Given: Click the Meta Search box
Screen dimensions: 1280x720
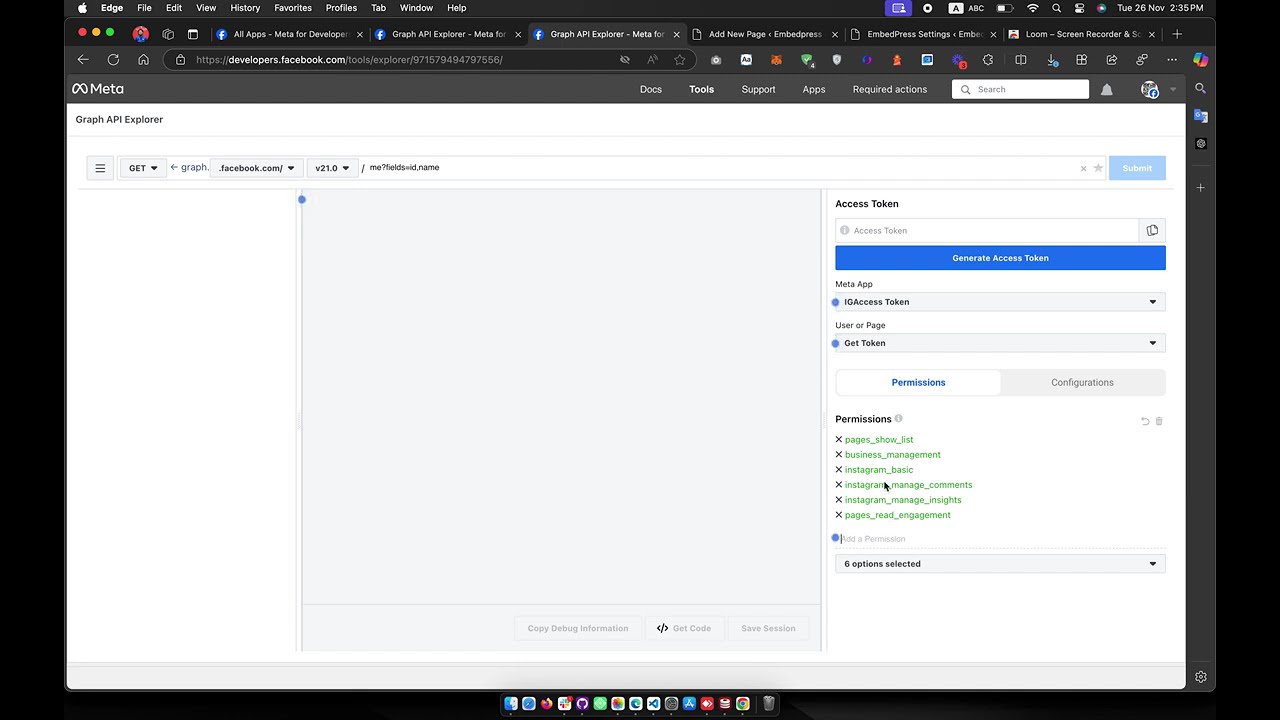Looking at the screenshot, I should [x=1020, y=90].
